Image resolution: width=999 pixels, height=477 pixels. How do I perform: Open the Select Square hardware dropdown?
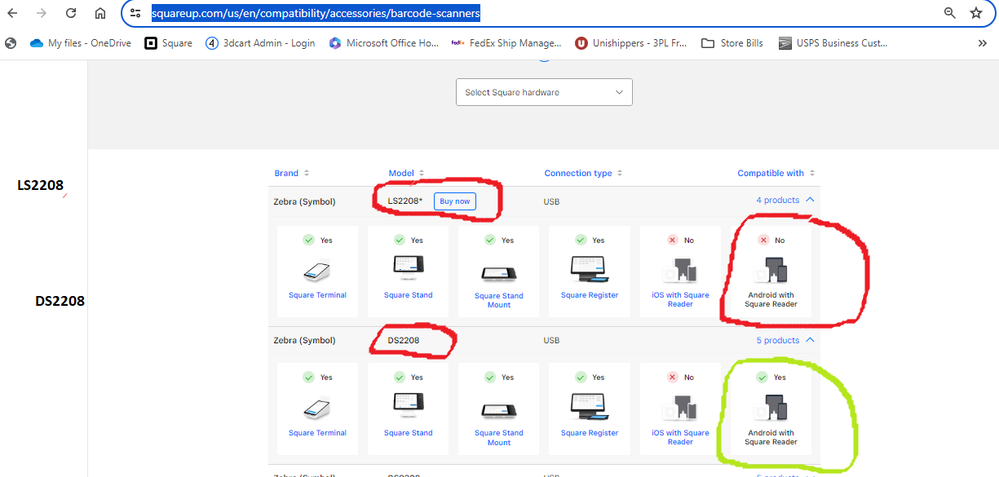click(544, 92)
